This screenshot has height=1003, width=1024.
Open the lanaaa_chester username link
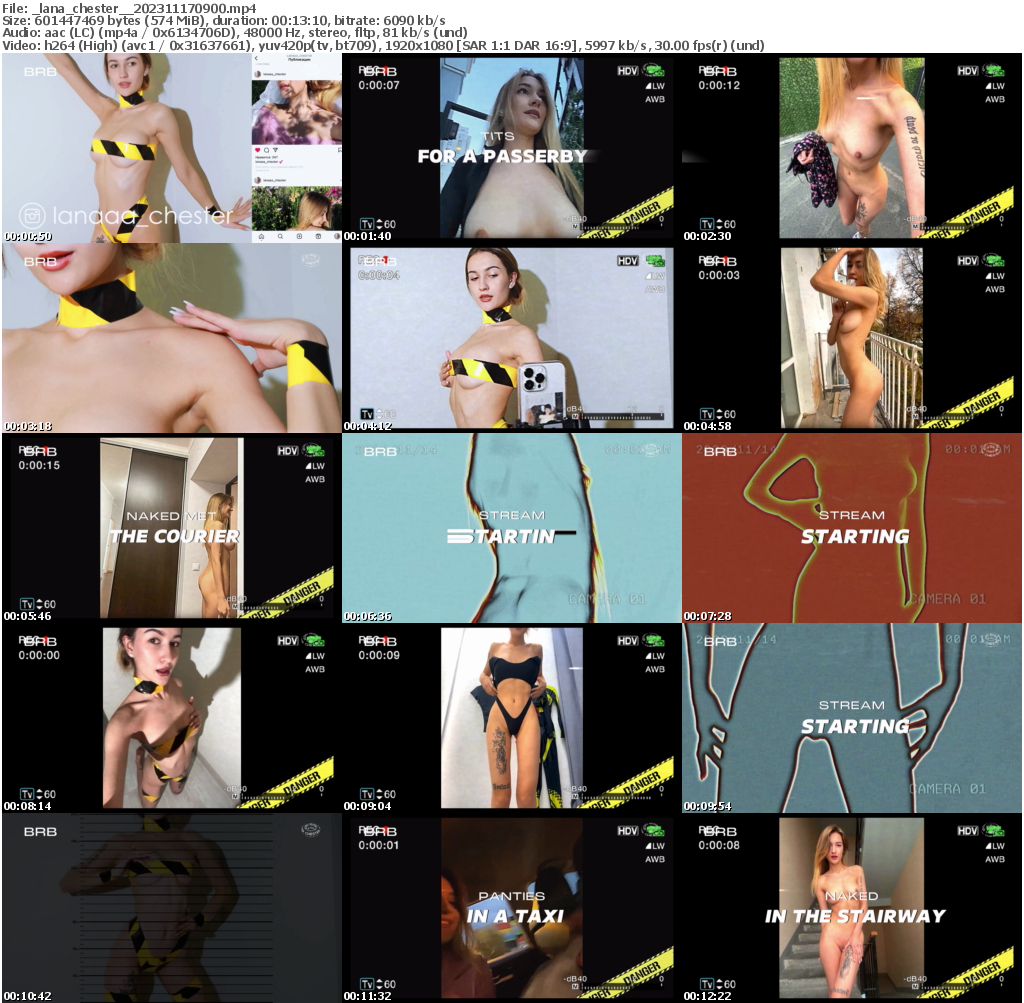(274, 73)
